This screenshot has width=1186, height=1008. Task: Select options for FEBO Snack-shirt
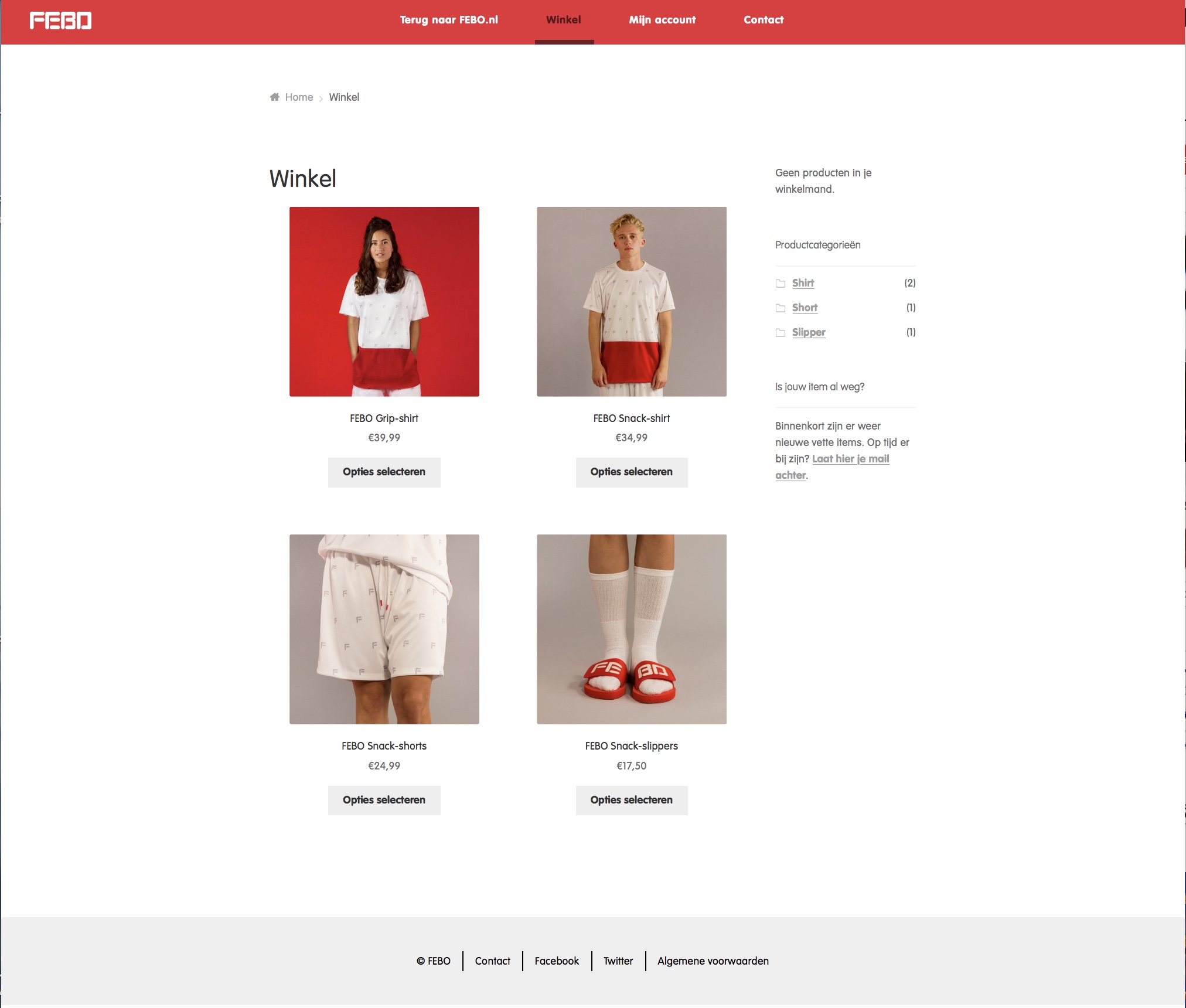click(632, 472)
